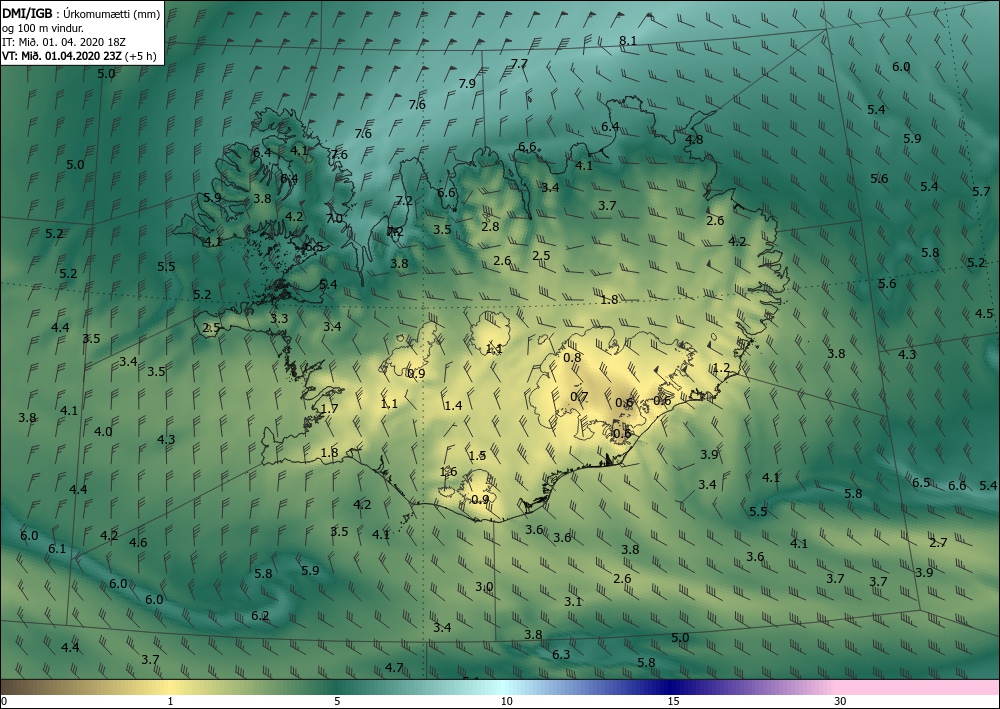The width and height of the screenshot is (1000, 709).
Task: Click the 'VT: Mið. 01.04.2020 23Z (+5 h)' line
Action: point(79,55)
